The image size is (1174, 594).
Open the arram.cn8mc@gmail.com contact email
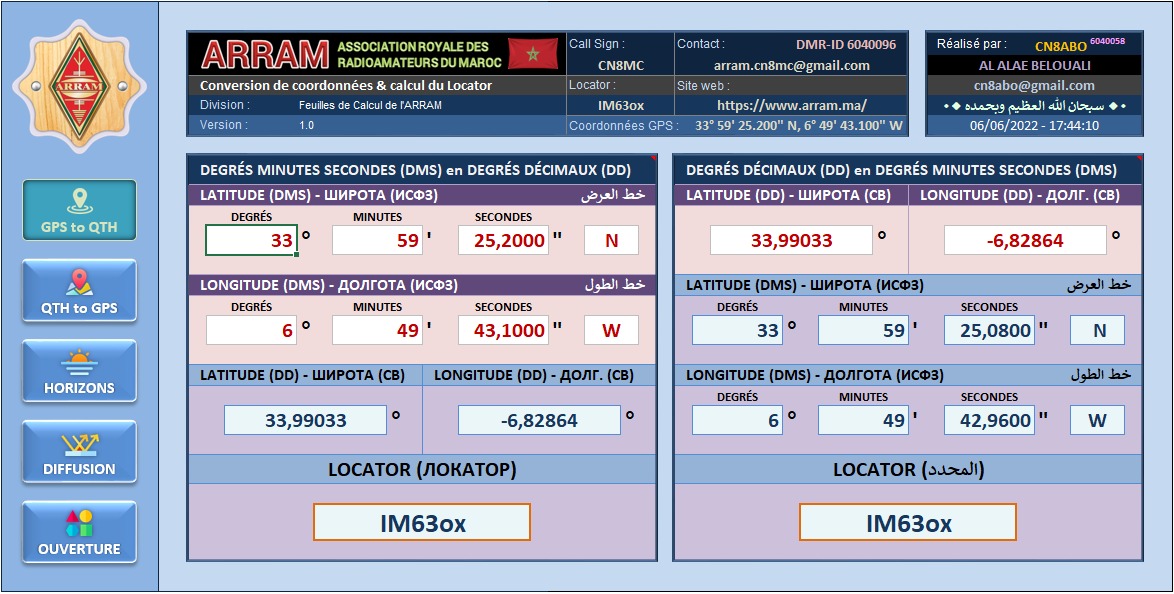point(791,65)
